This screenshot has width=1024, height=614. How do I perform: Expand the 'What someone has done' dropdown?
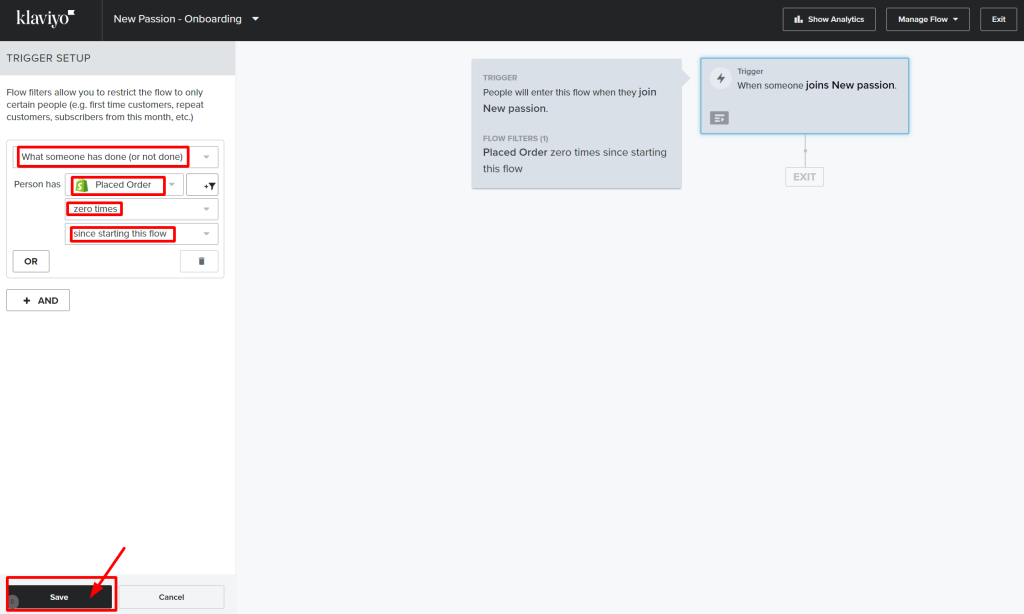[x=116, y=157]
